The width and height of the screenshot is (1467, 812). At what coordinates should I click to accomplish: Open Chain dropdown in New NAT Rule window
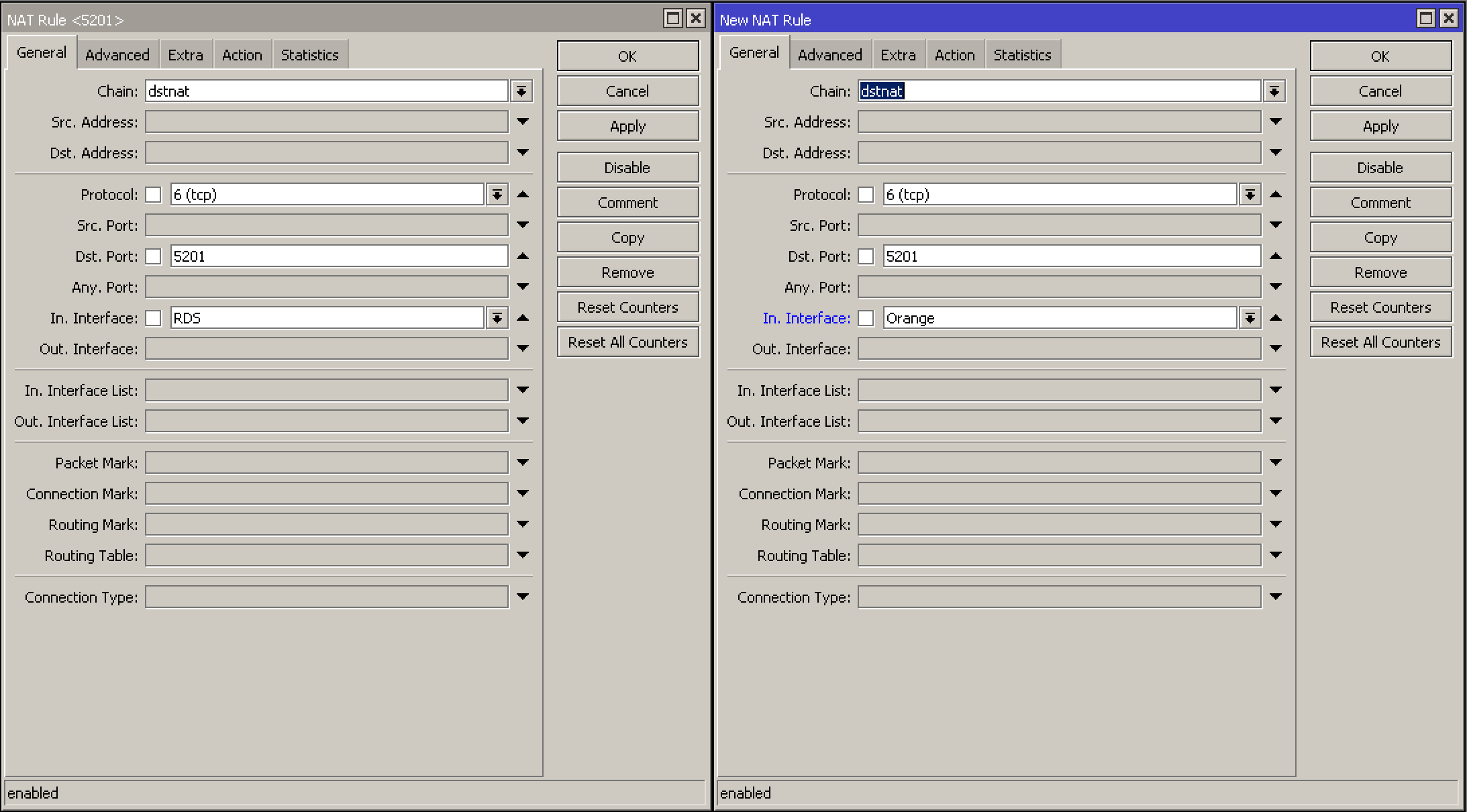pos(1274,91)
